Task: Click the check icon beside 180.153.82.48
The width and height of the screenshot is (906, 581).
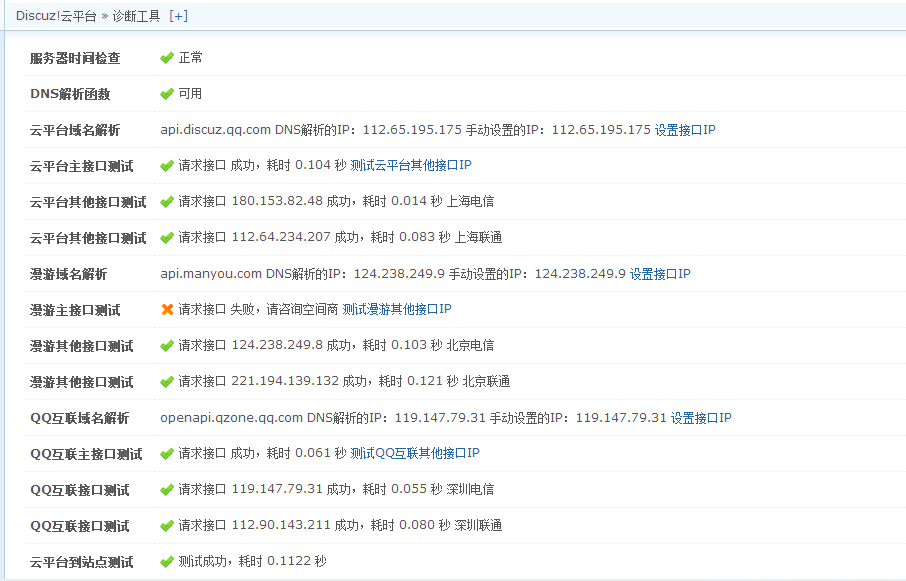Action: point(167,202)
